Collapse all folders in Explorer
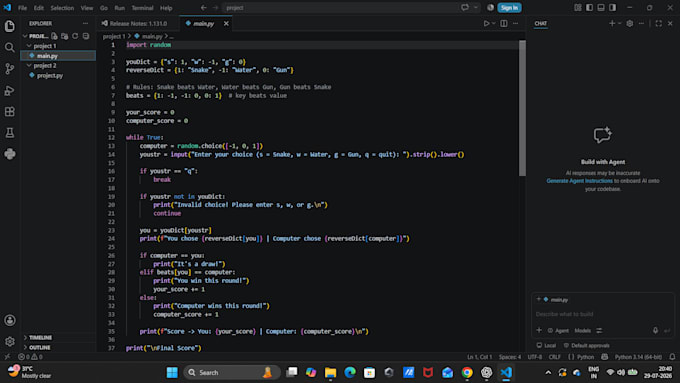This screenshot has width=680, height=383. point(86,36)
